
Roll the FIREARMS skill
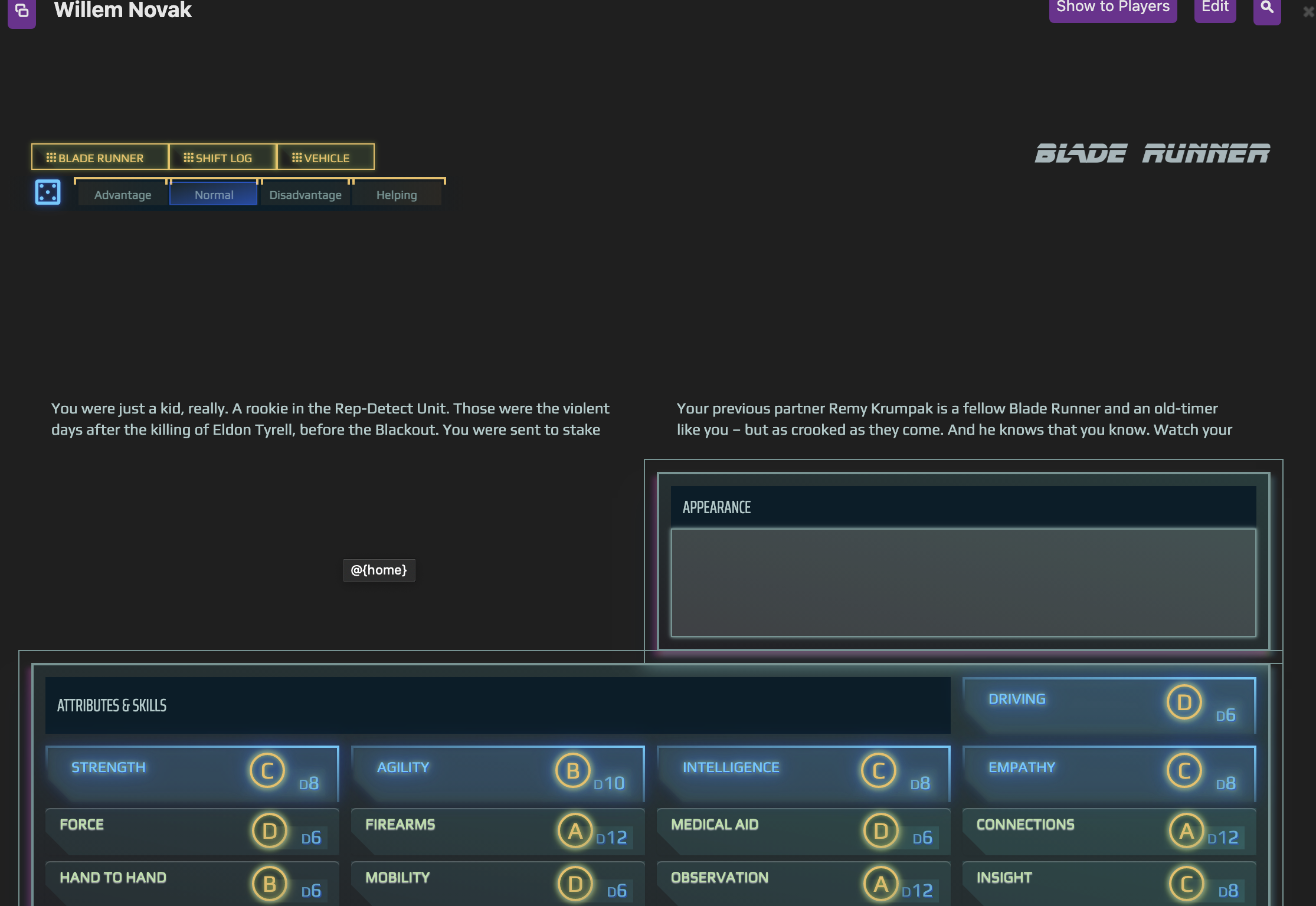(x=400, y=825)
